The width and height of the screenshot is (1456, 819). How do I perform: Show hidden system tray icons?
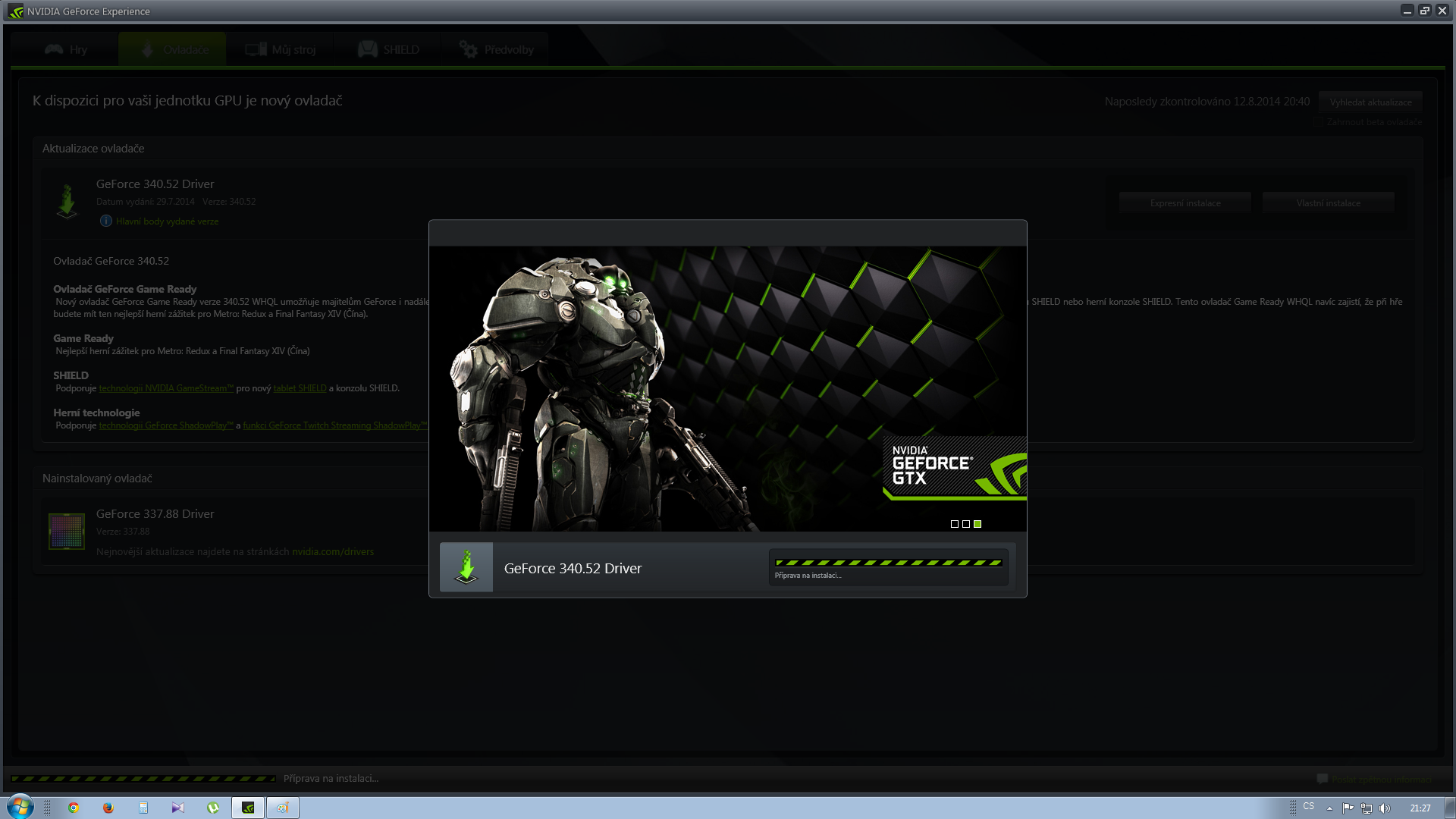1329,808
